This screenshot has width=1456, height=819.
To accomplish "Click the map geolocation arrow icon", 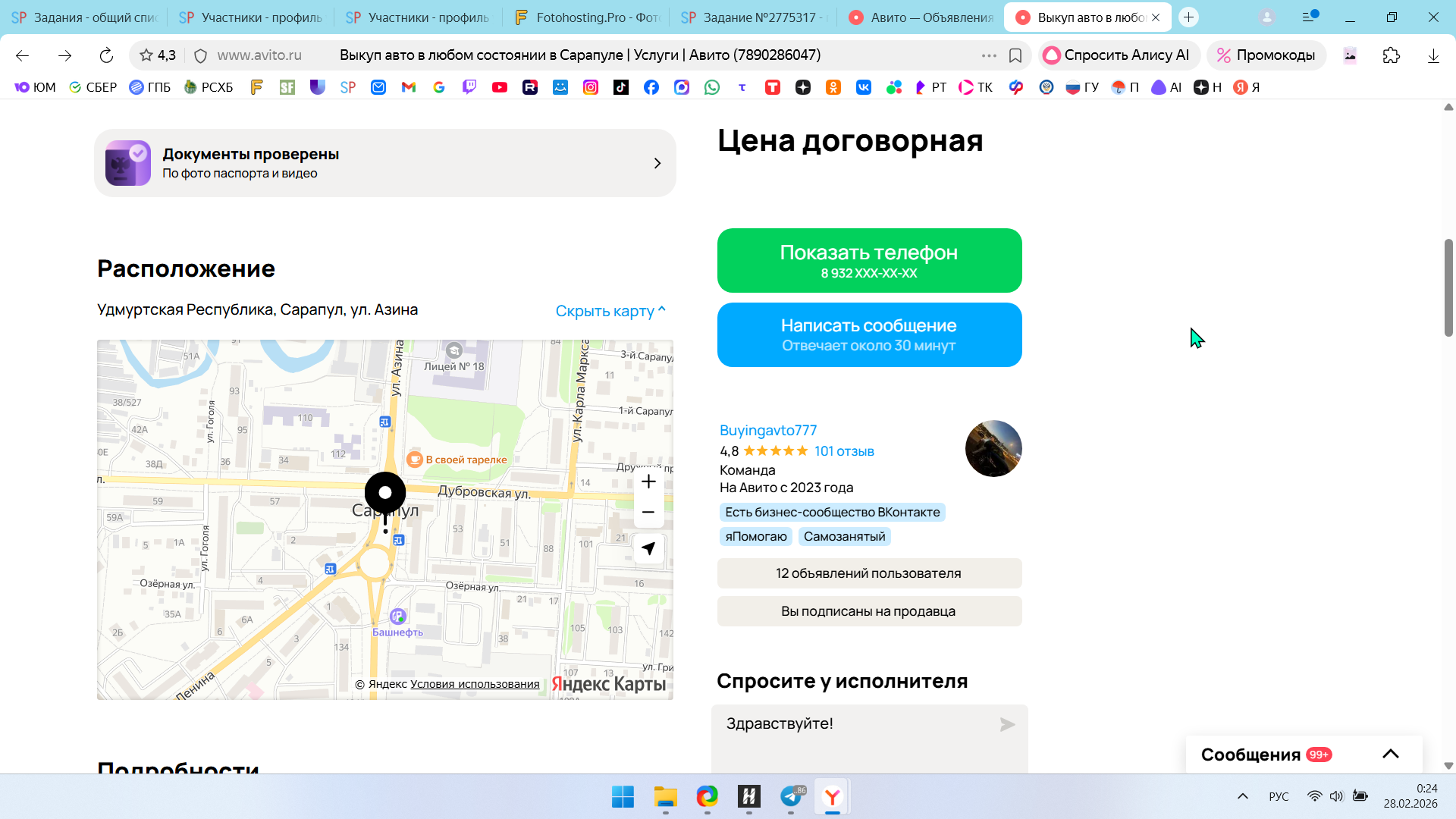I will coord(648,548).
